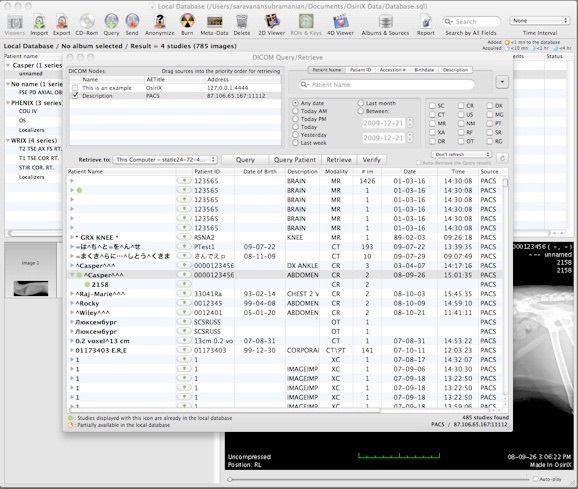Click the Report toolbar icon
The image size is (578, 489).
pyautogui.click(x=426, y=21)
